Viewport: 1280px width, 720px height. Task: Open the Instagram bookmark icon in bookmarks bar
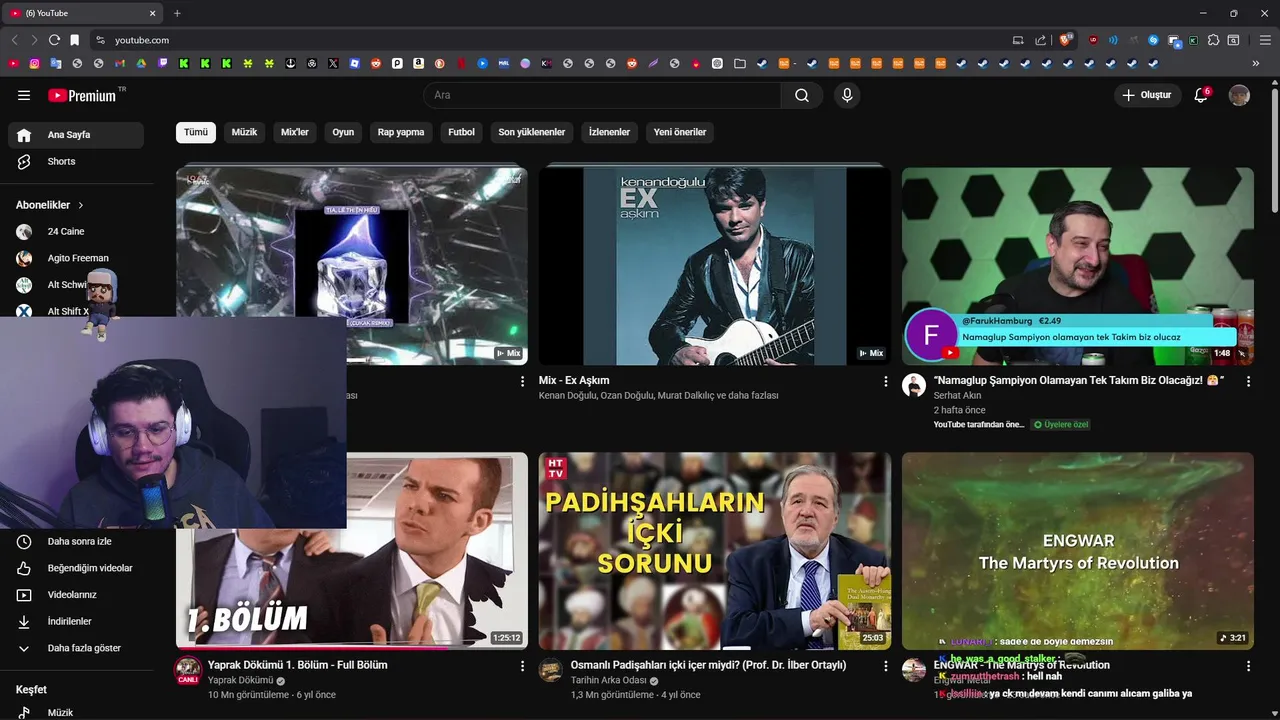tap(34, 63)
